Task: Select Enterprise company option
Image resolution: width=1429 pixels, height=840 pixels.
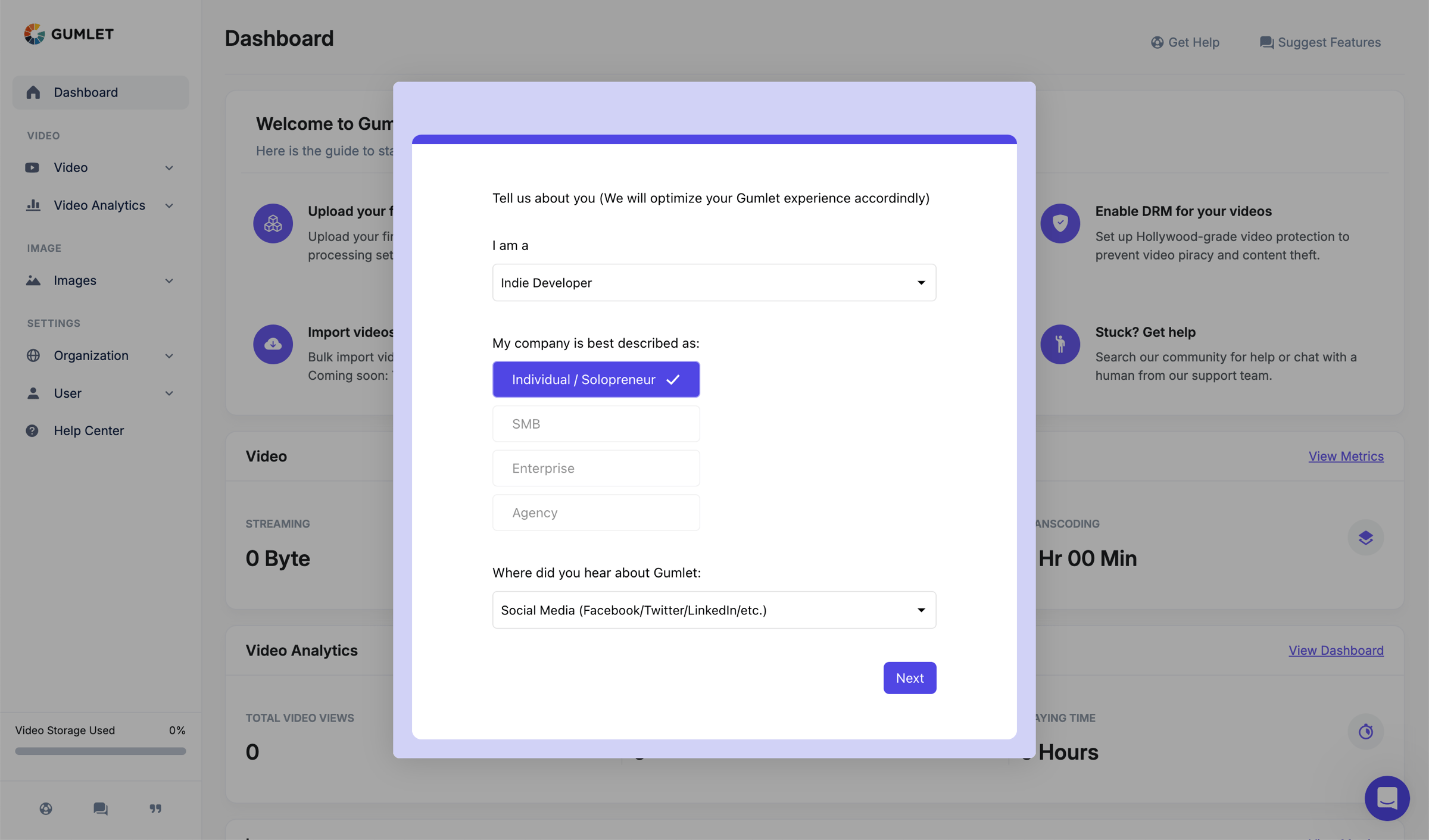Action: click(x=596, y=468)
